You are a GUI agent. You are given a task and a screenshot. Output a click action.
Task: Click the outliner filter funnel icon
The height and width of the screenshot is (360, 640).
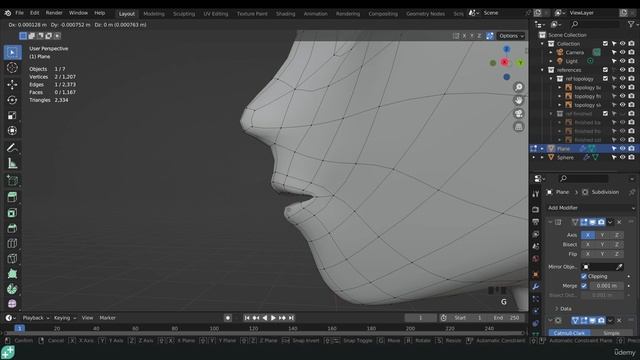click(631, 24)
